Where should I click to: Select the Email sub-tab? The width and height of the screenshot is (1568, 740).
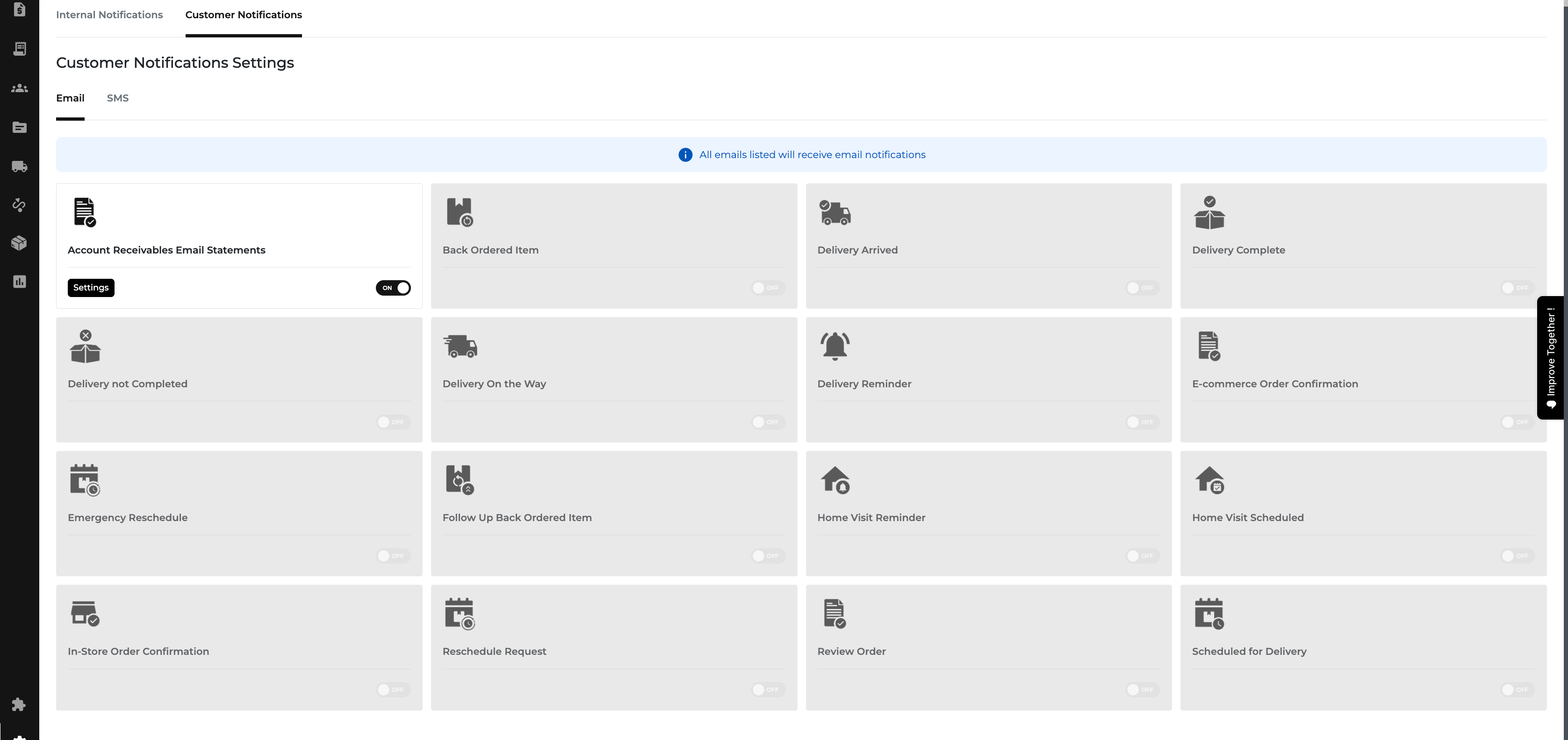70,98
